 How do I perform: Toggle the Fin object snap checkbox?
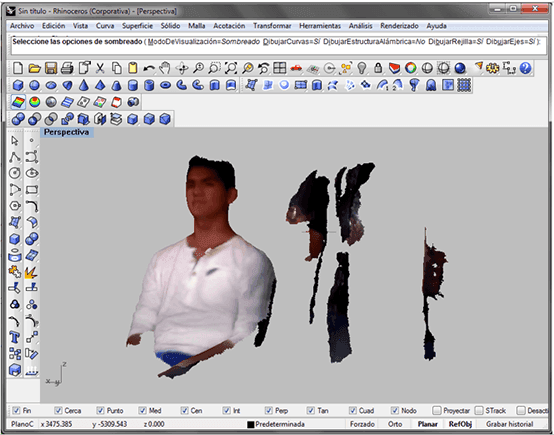pyautogui.click(x=16, y=411)
